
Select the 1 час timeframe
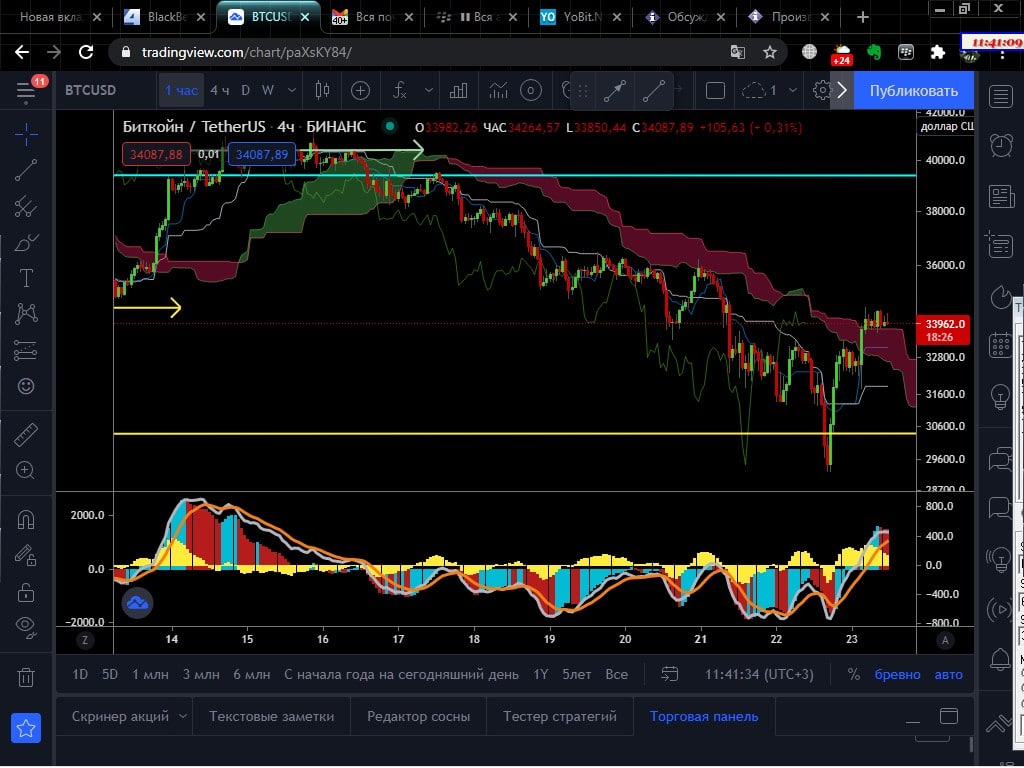point(182,90)
